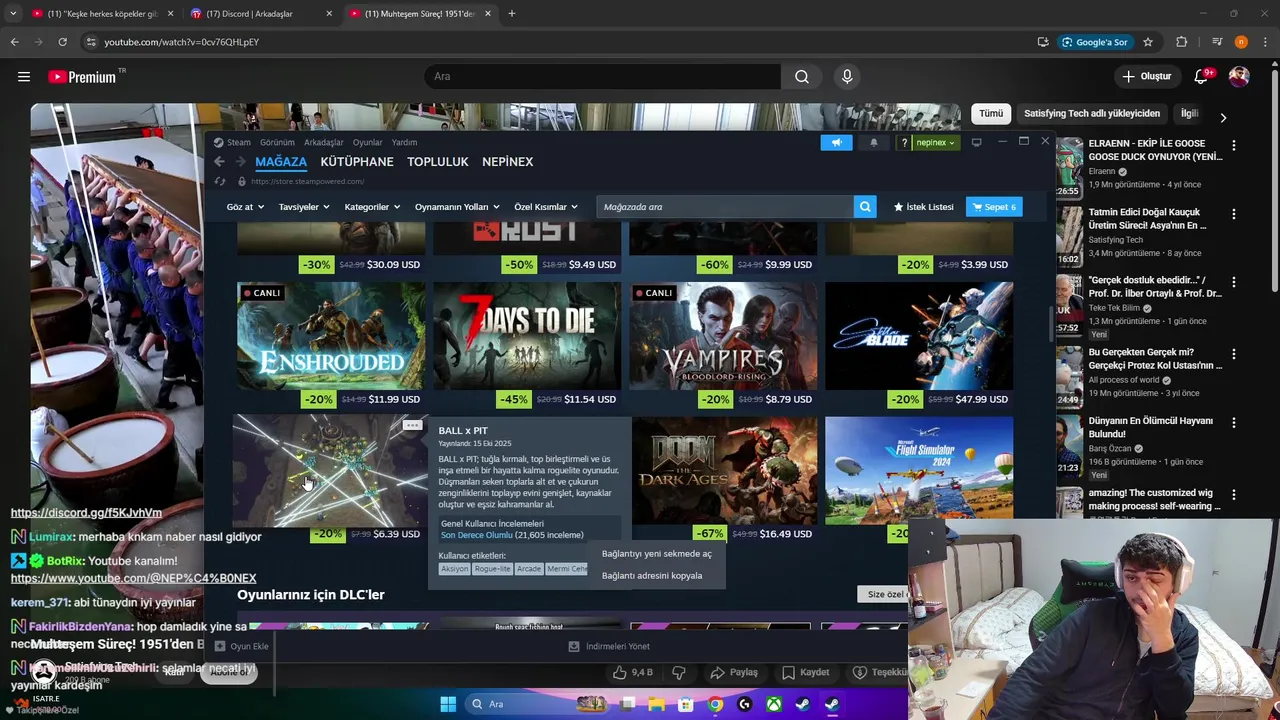The height and width of the screenshot is (720, 1280).
Task: Click Steam store search magnifier button
Action: point(865,207)
